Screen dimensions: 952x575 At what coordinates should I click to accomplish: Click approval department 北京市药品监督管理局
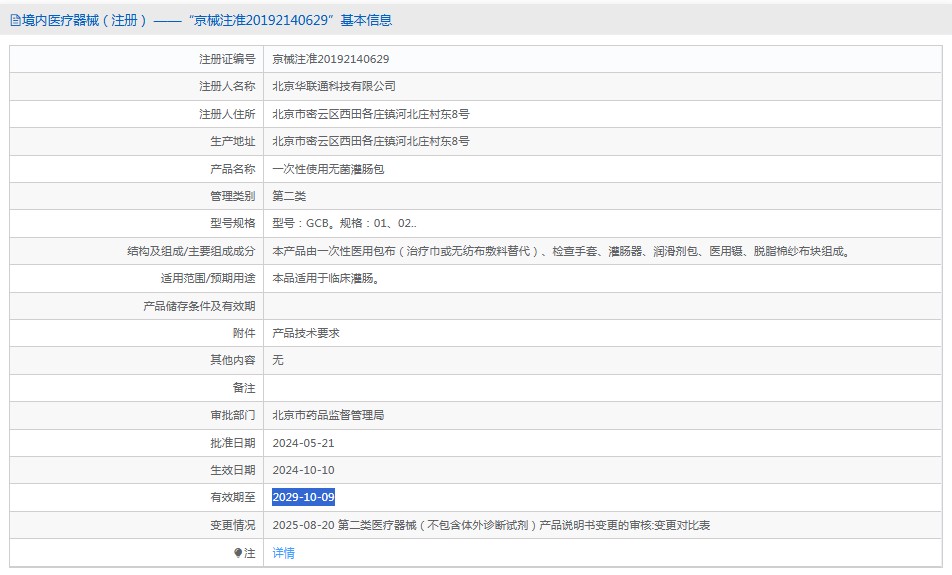point(327,415)
